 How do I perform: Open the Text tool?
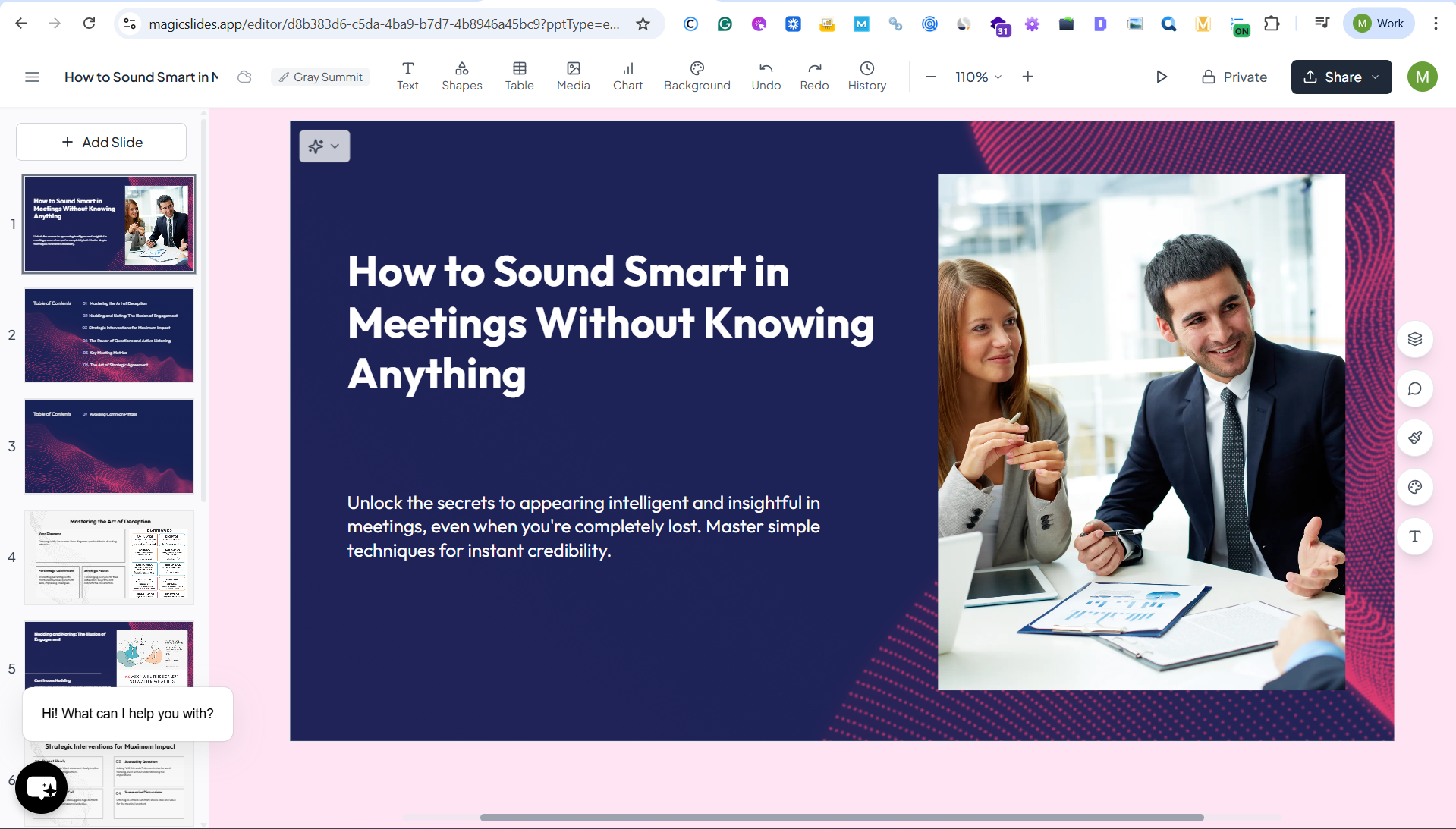[x=407, y=77]
